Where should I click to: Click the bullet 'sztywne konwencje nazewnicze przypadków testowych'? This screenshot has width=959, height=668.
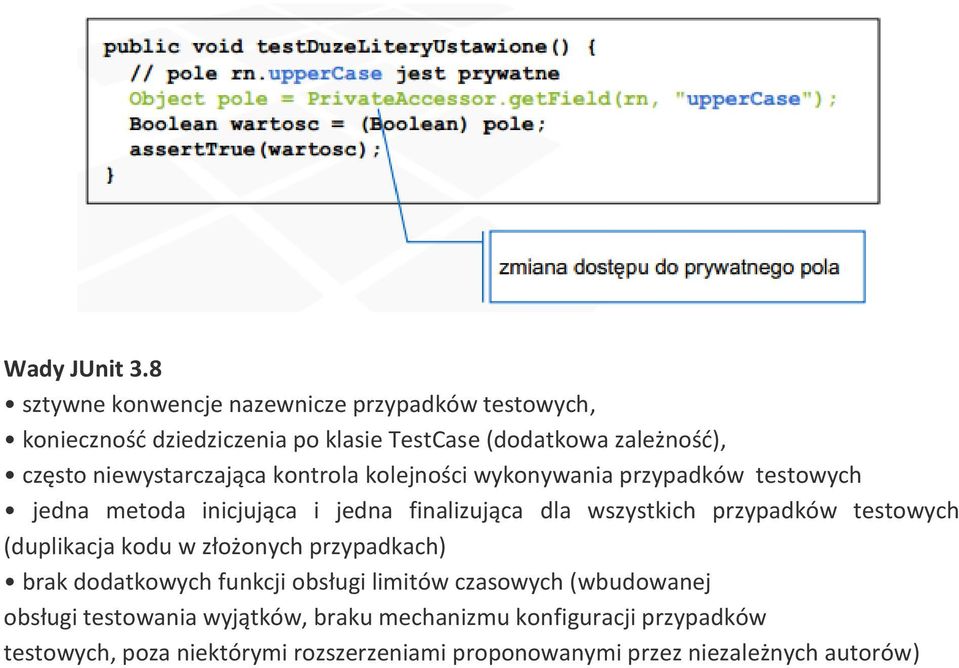300,404
